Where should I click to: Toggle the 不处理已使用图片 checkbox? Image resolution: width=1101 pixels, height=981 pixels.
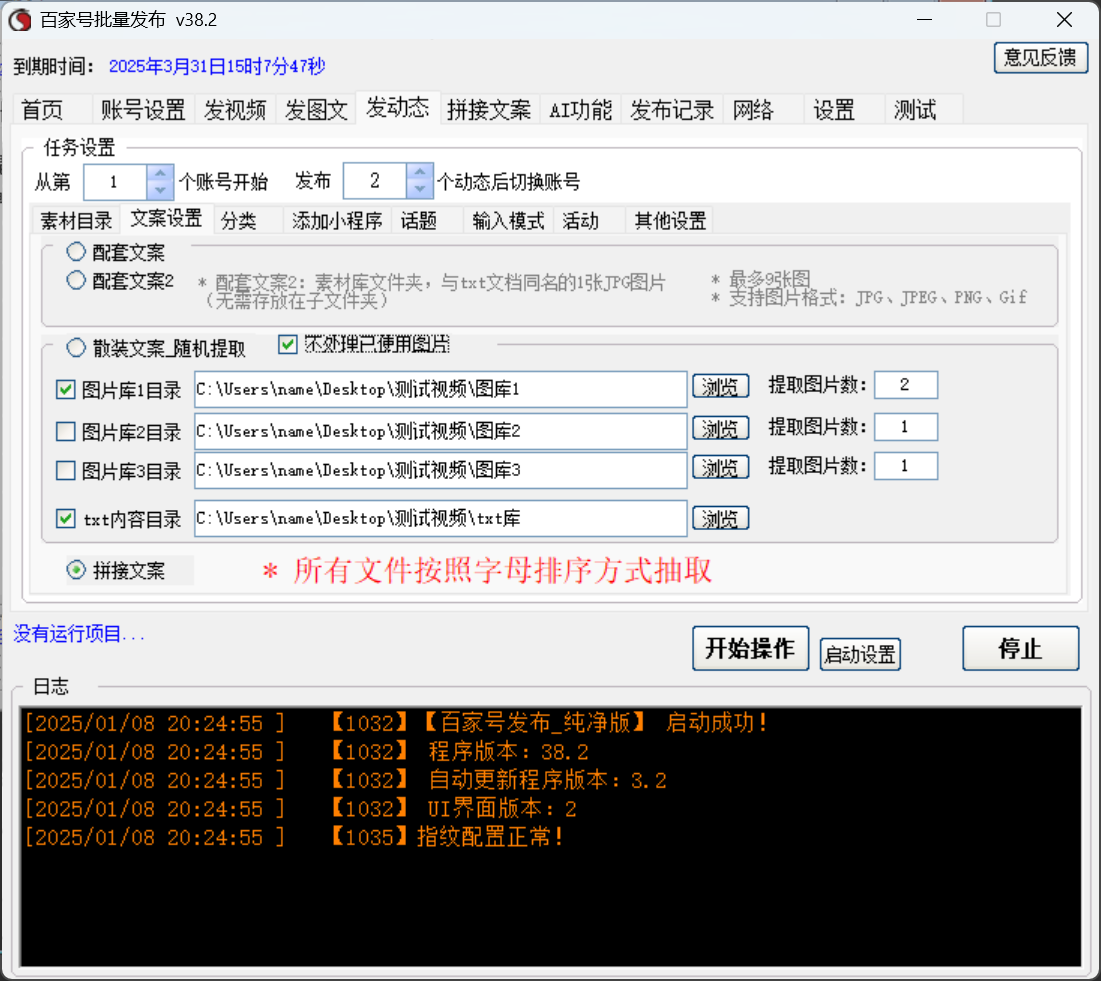pos(288,344)
